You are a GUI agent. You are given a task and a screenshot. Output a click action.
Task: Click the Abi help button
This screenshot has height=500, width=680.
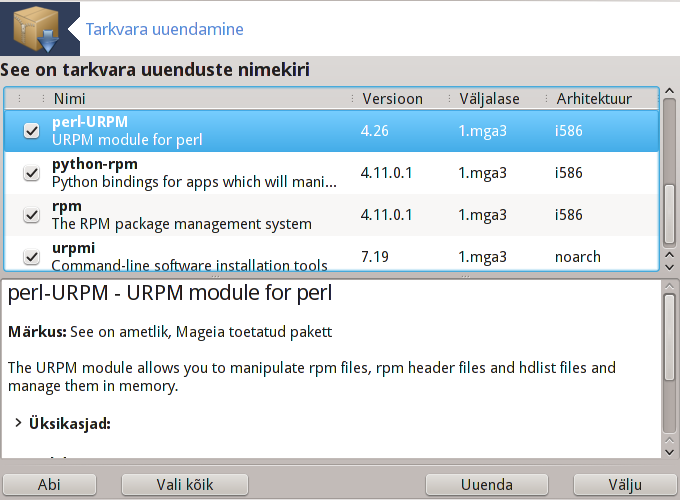[x=49, y=484]
